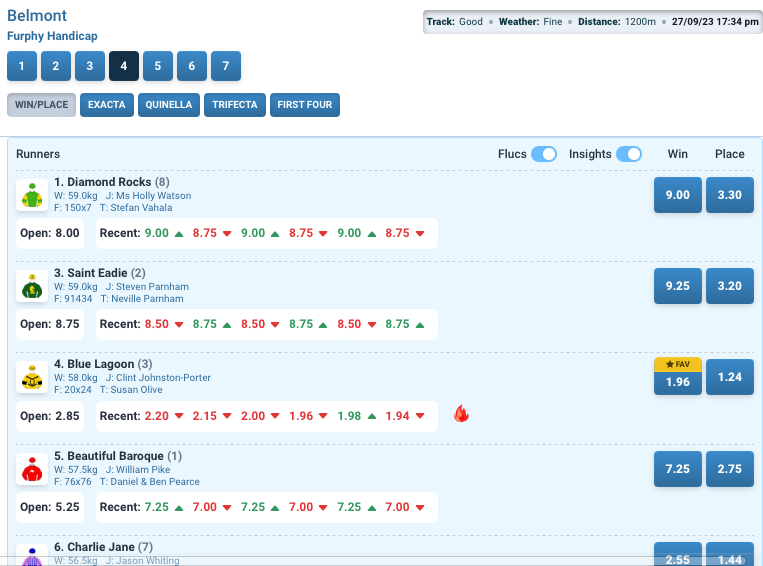
Task: Go to race 3
Action: tap(90, 66)
